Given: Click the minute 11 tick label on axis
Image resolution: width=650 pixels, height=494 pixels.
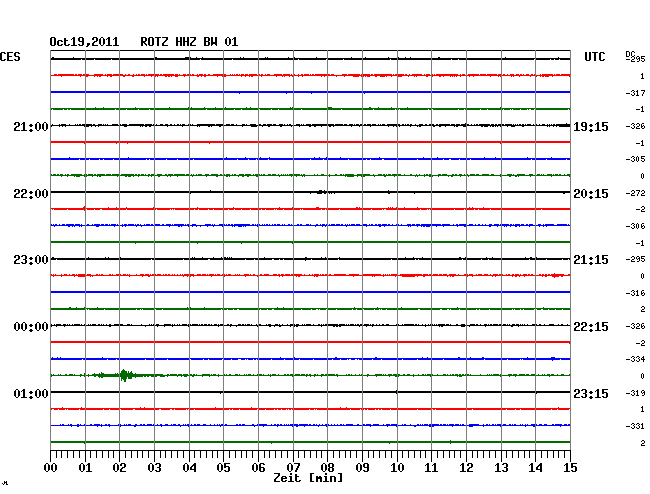Looking at the screenshot, I should pyautogui.click(x=431, y=468).
